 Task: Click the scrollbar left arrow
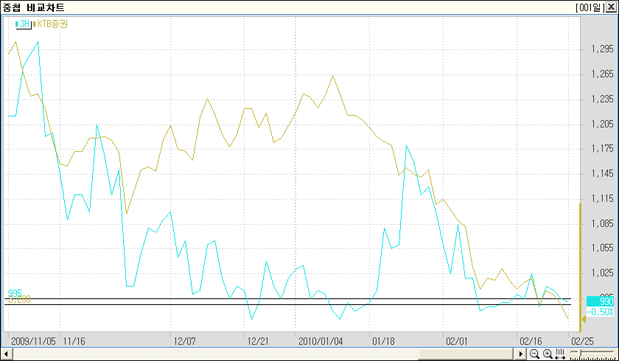point(6,354)
